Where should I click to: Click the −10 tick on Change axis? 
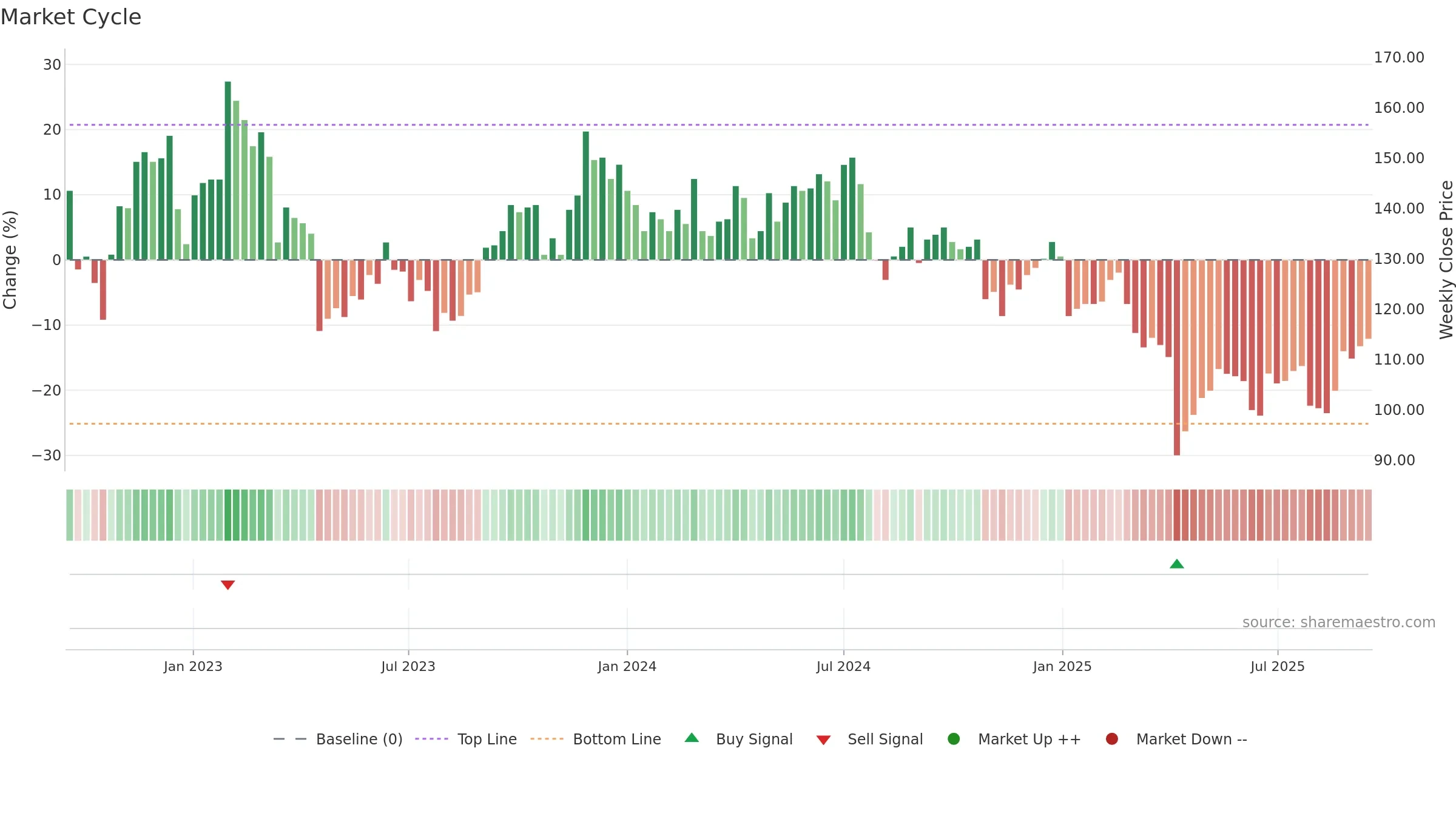(47, 325)
